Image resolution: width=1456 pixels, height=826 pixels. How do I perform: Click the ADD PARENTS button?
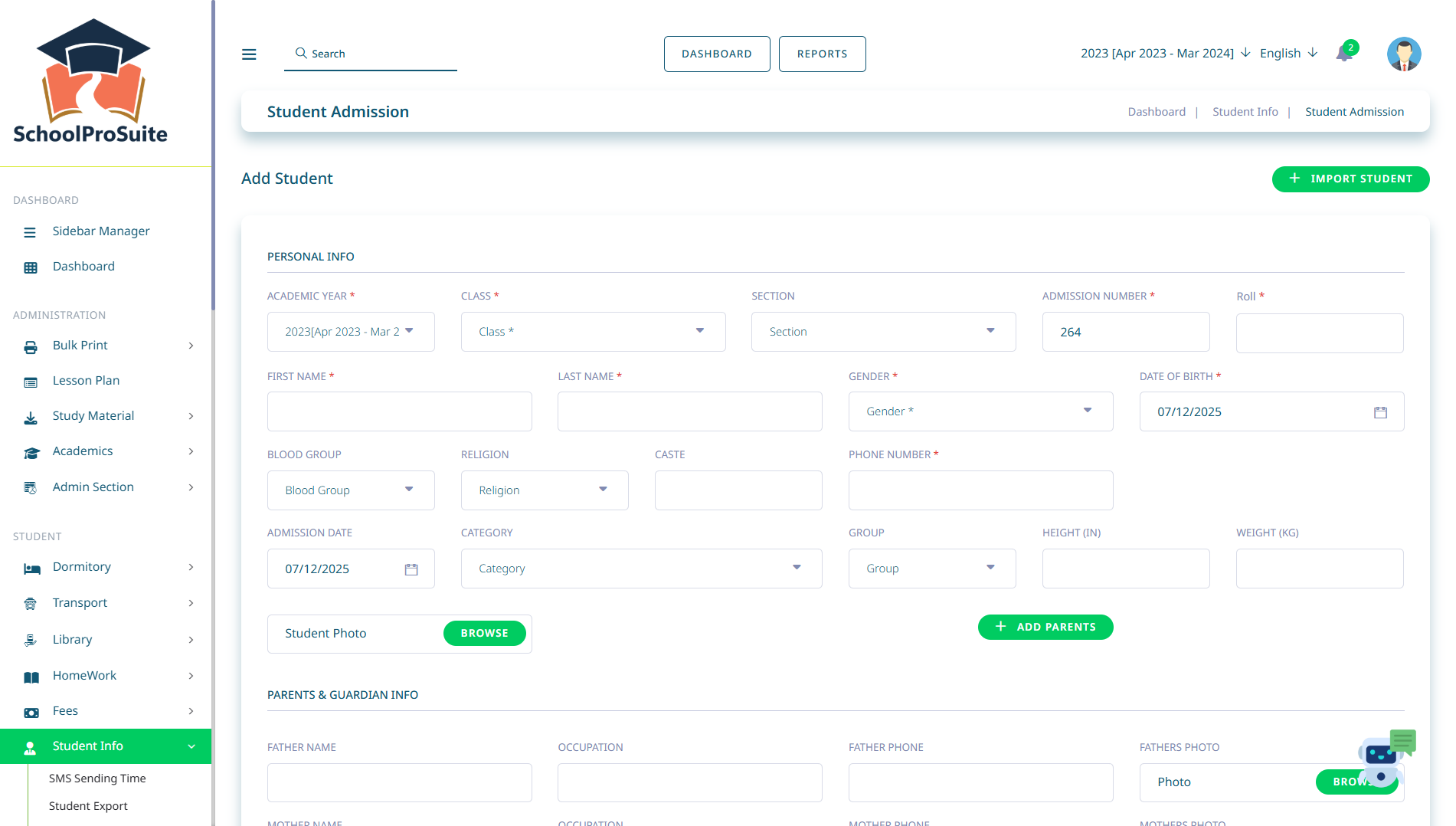coord(1045,627)
